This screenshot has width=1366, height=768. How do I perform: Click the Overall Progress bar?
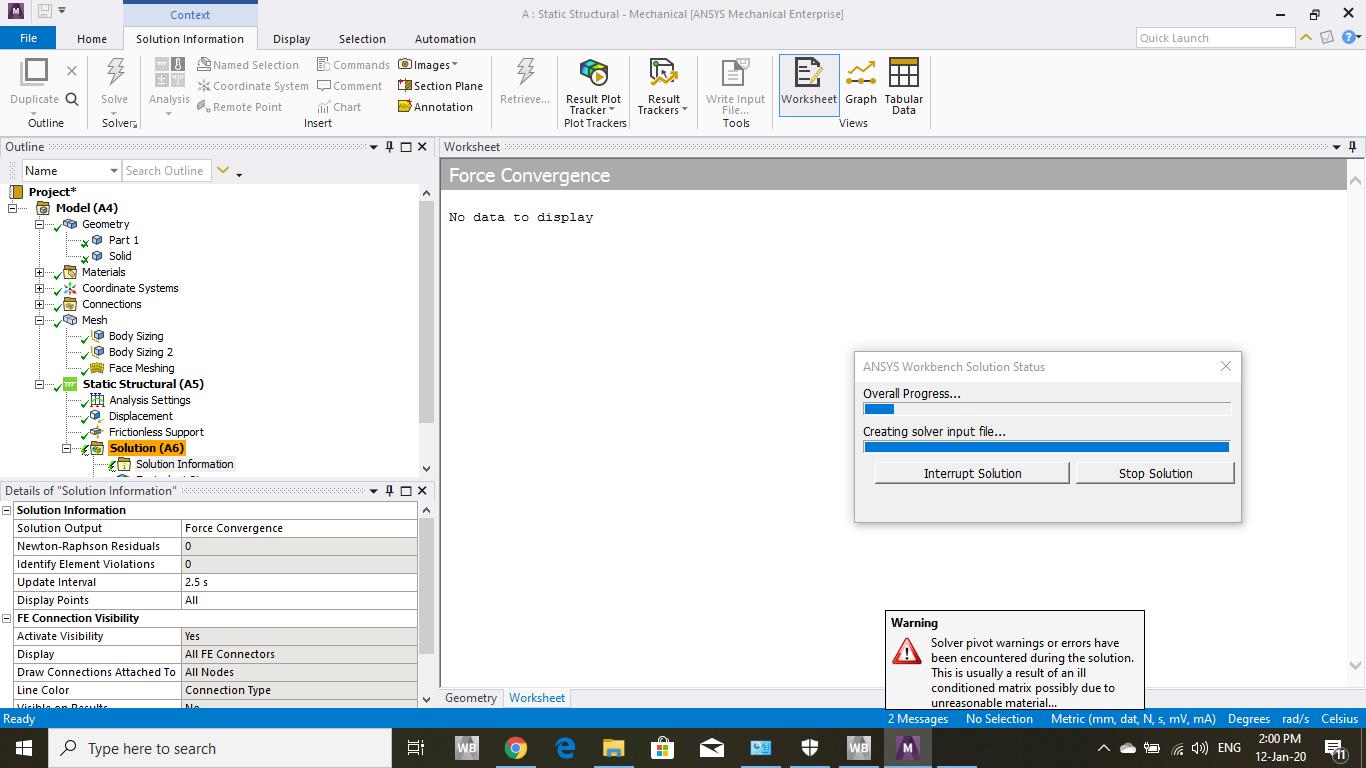click(1046, 409)
